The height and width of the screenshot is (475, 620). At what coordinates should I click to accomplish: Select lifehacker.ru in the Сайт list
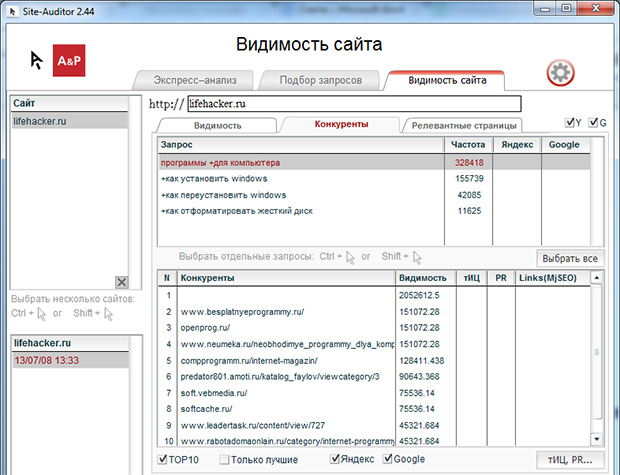69,121
